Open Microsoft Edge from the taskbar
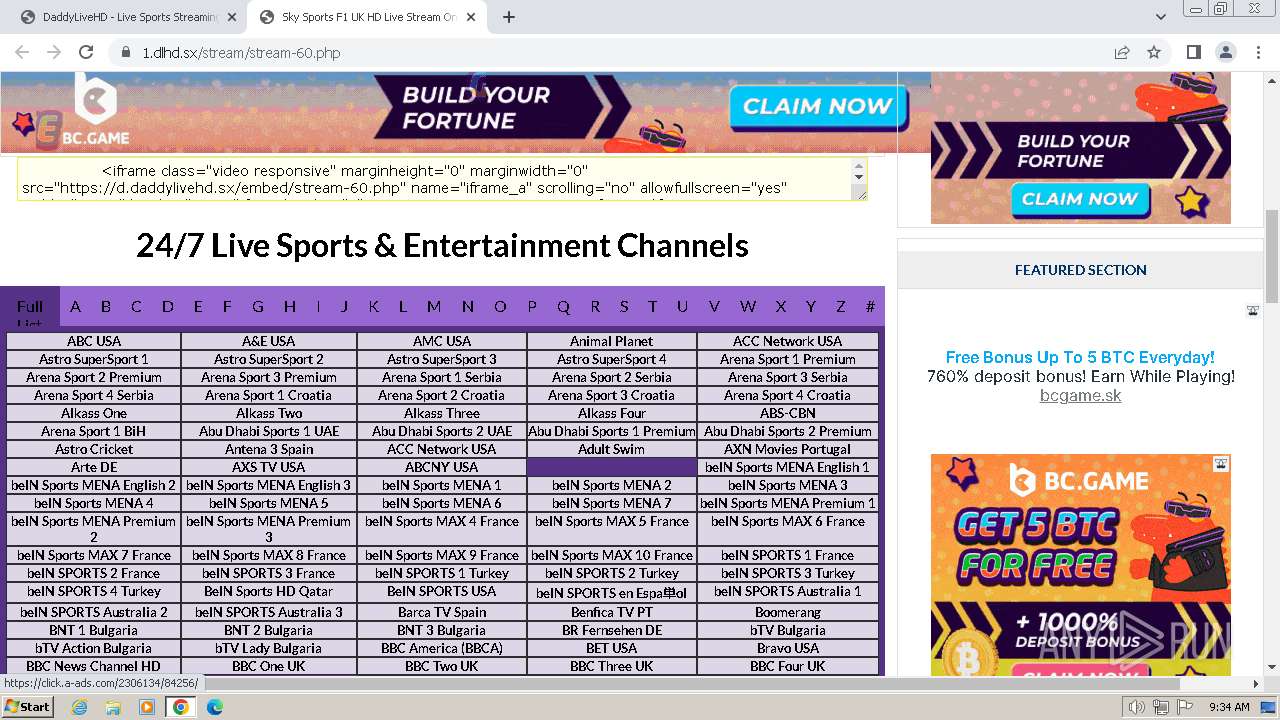The image size is (1280, 720). pos(215,707)
